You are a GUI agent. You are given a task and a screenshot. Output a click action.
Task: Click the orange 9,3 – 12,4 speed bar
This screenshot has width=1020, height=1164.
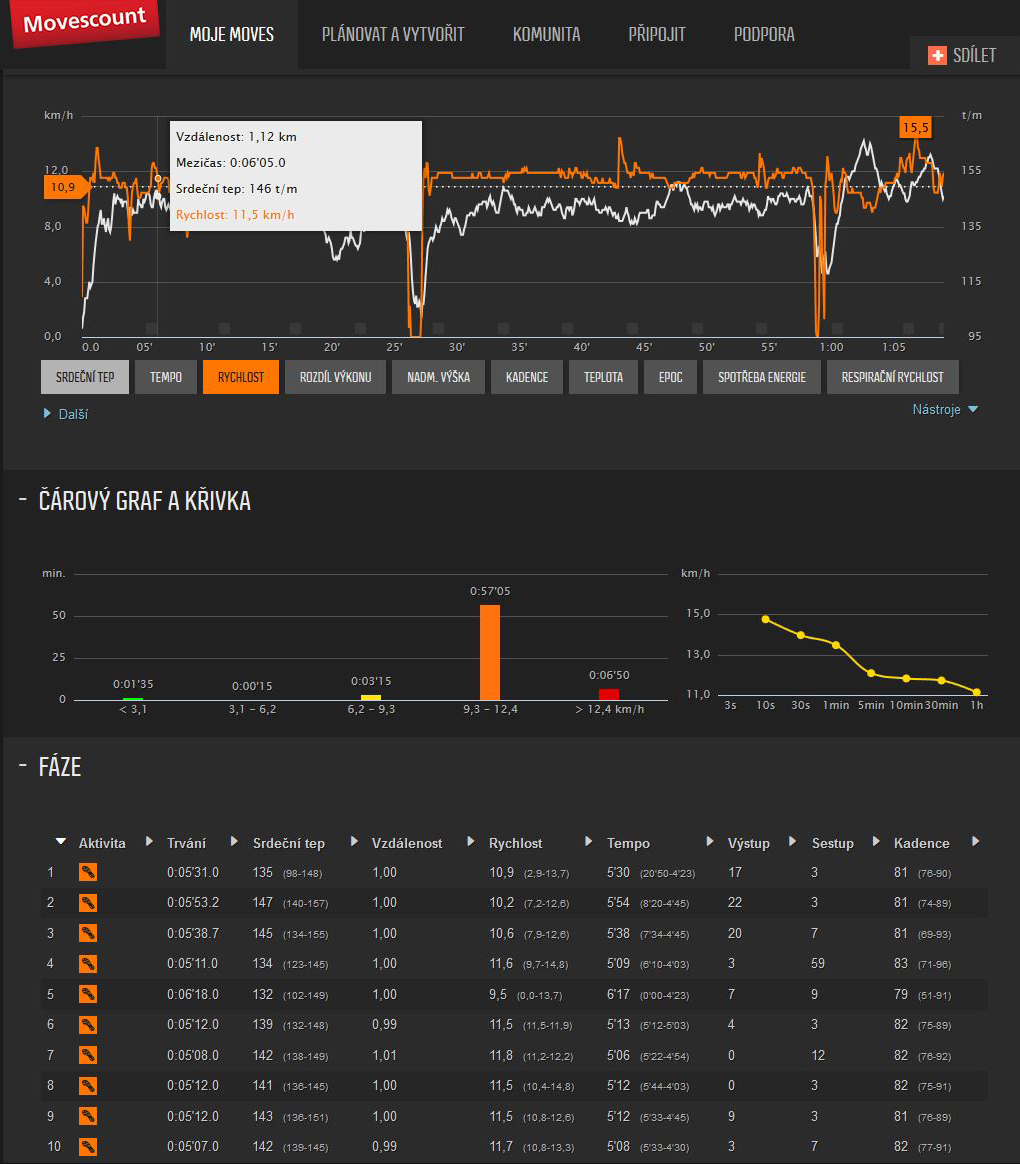[x=490, y=651]
